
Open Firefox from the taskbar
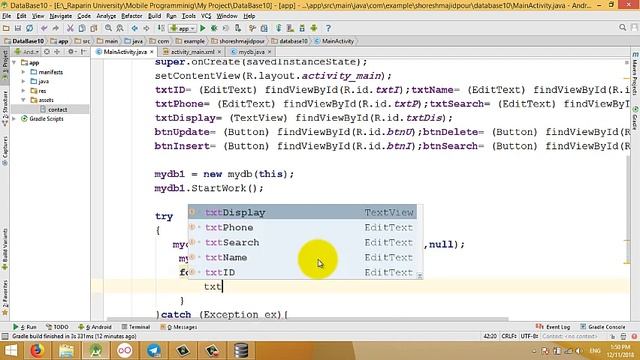click(x=37, y=351)
